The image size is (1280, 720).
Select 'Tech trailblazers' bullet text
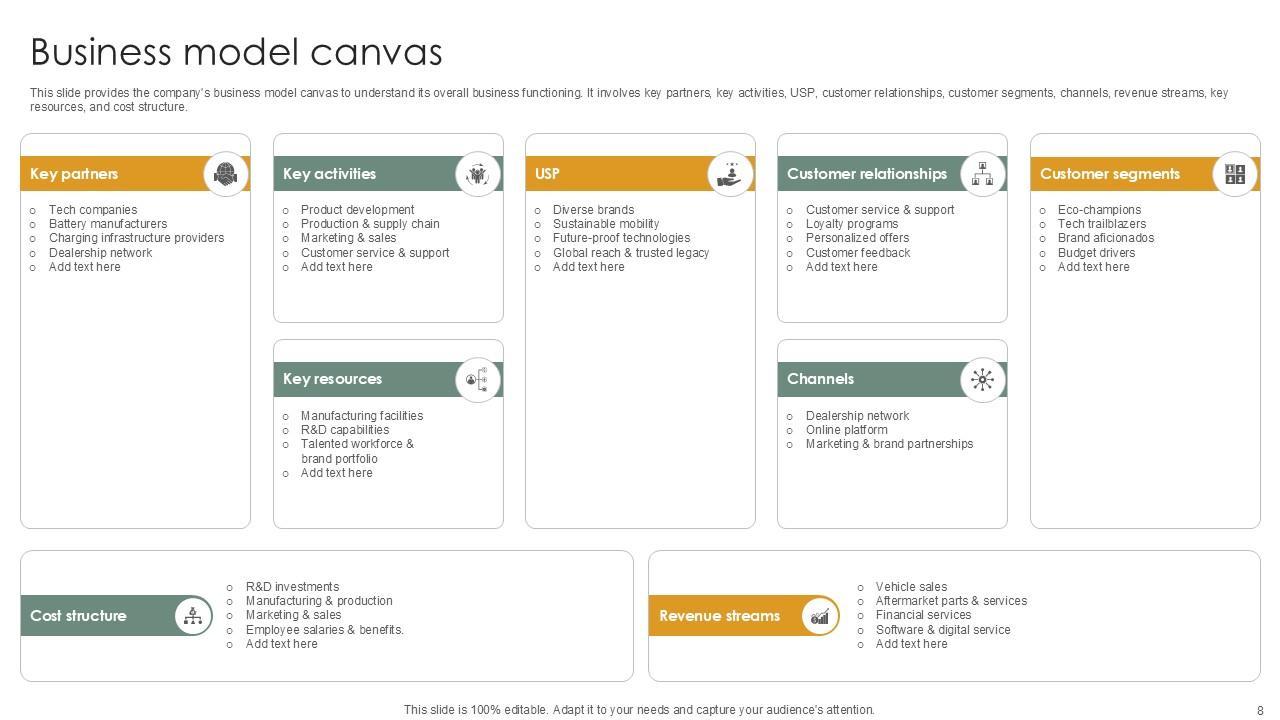click(1102, 224)
